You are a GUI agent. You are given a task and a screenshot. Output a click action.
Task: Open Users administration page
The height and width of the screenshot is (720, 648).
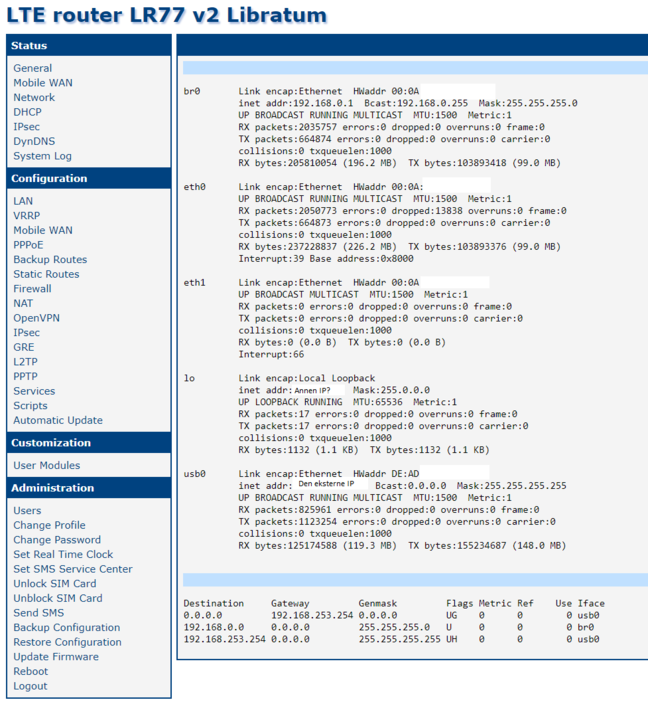click(x=27, y=511)
